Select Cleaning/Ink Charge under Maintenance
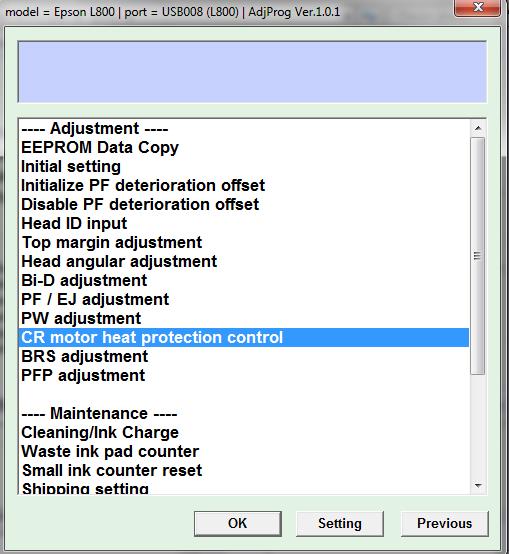The width and height of the screenshot is (509, 554). pos(244,433)
